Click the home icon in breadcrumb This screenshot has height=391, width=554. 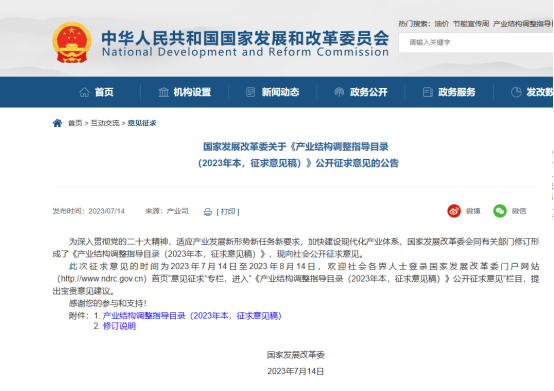(57, 123)
